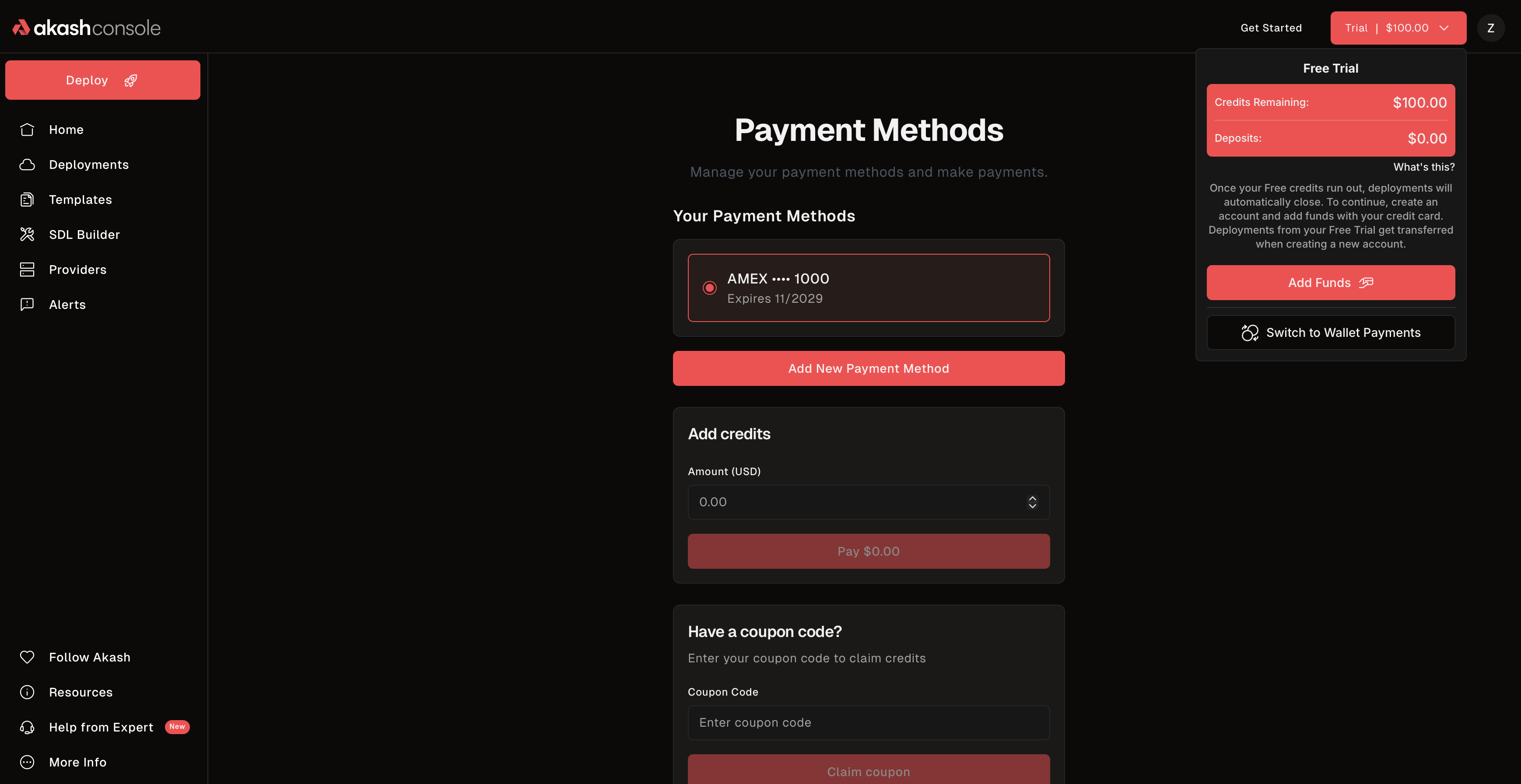This screenshot has width=1521, height=784.
Task: Open the Resources section
Action: pos(81,692)
